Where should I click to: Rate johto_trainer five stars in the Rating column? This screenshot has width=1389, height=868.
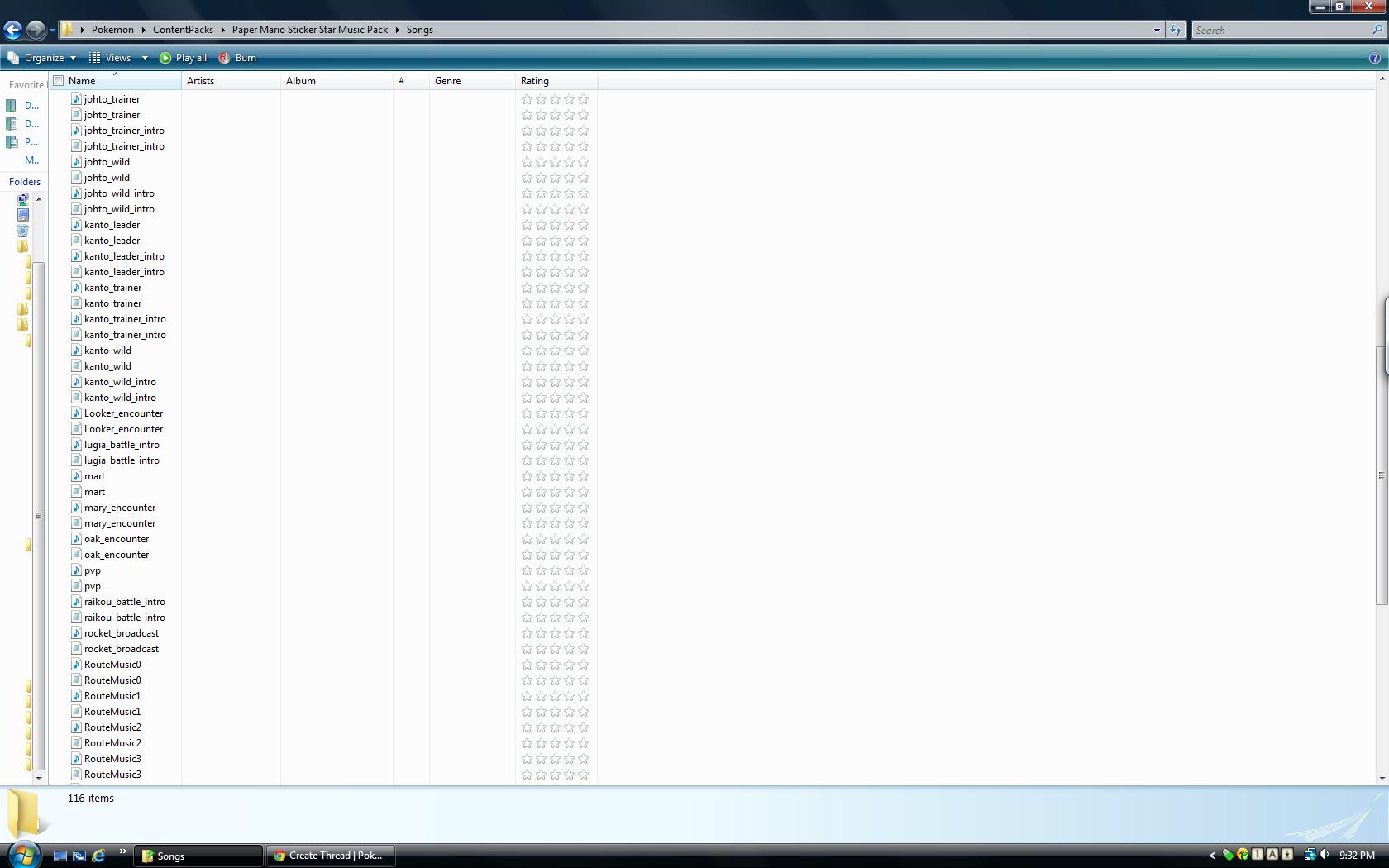coord(583,99)
